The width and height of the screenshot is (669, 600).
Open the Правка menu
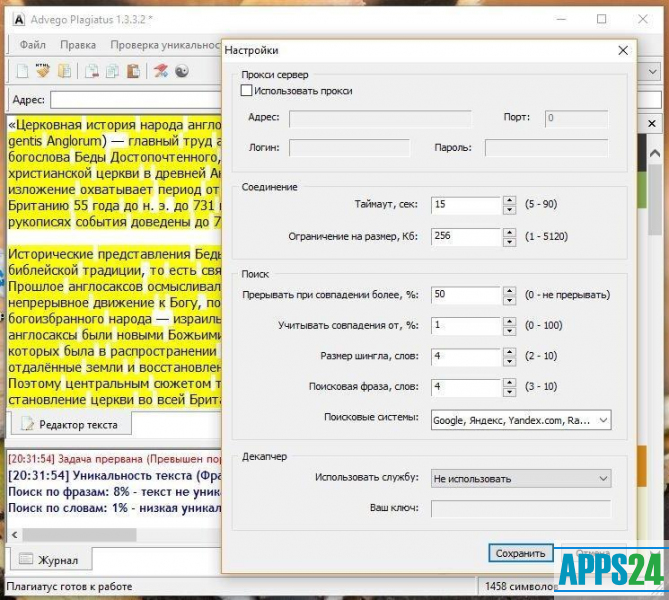click(x=78, y=45)
